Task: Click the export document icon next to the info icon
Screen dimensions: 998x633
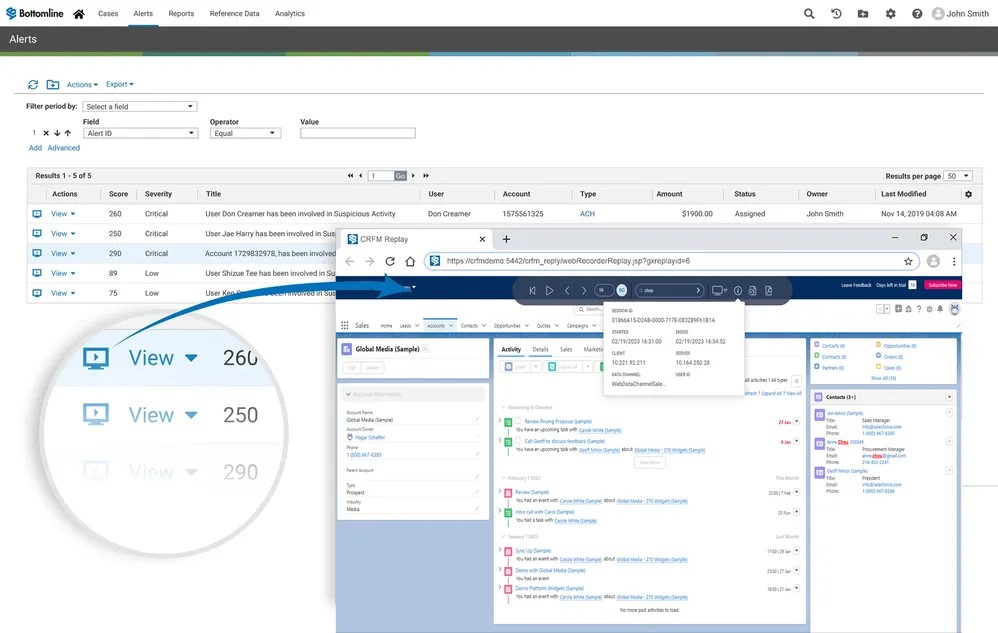Action: pos(752,290)
